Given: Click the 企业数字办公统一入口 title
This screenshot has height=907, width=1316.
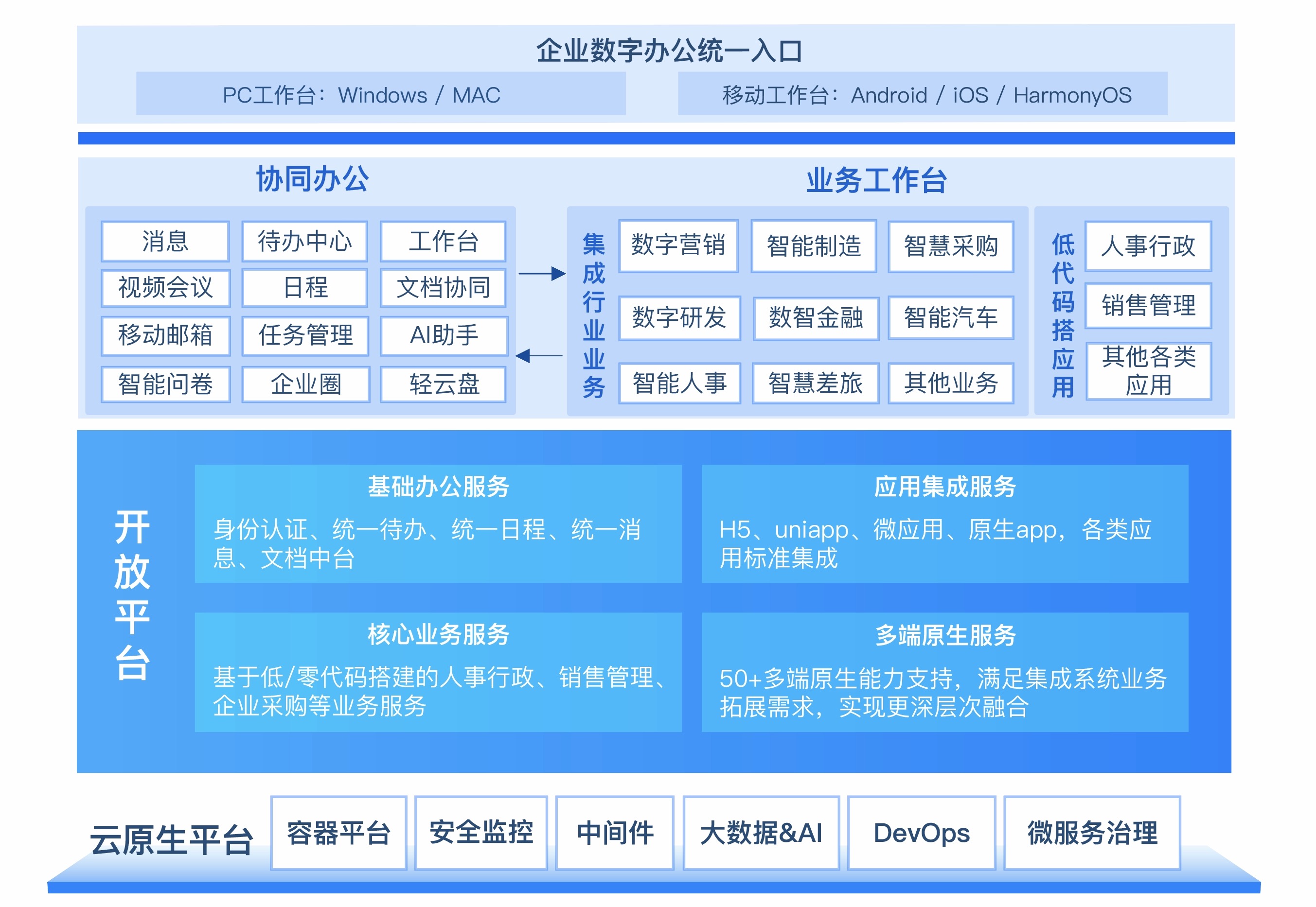Looking at the screenshot, I should [x=669, y=51].
